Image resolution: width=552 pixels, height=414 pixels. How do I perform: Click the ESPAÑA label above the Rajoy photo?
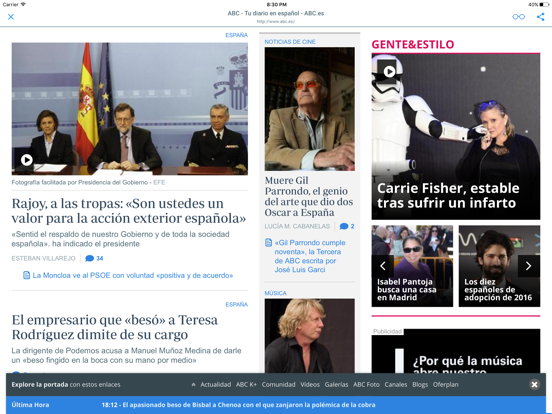(x=237, y=35)
